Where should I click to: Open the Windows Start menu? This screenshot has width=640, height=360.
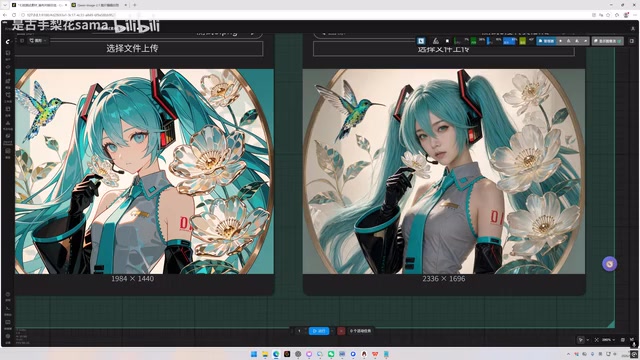[253, 354]
